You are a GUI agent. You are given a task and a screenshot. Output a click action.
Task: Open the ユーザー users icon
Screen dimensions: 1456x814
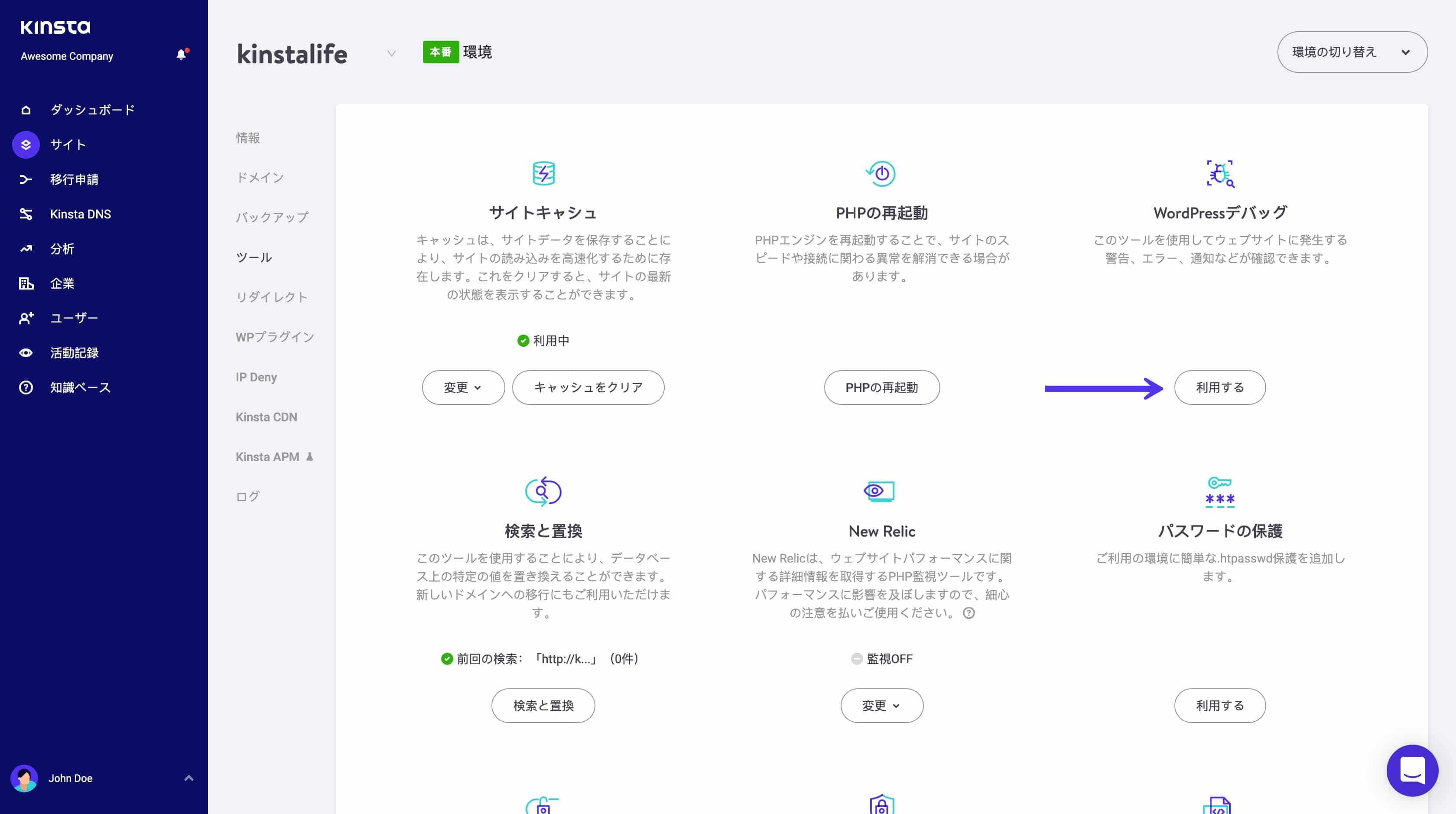point(26,318)
